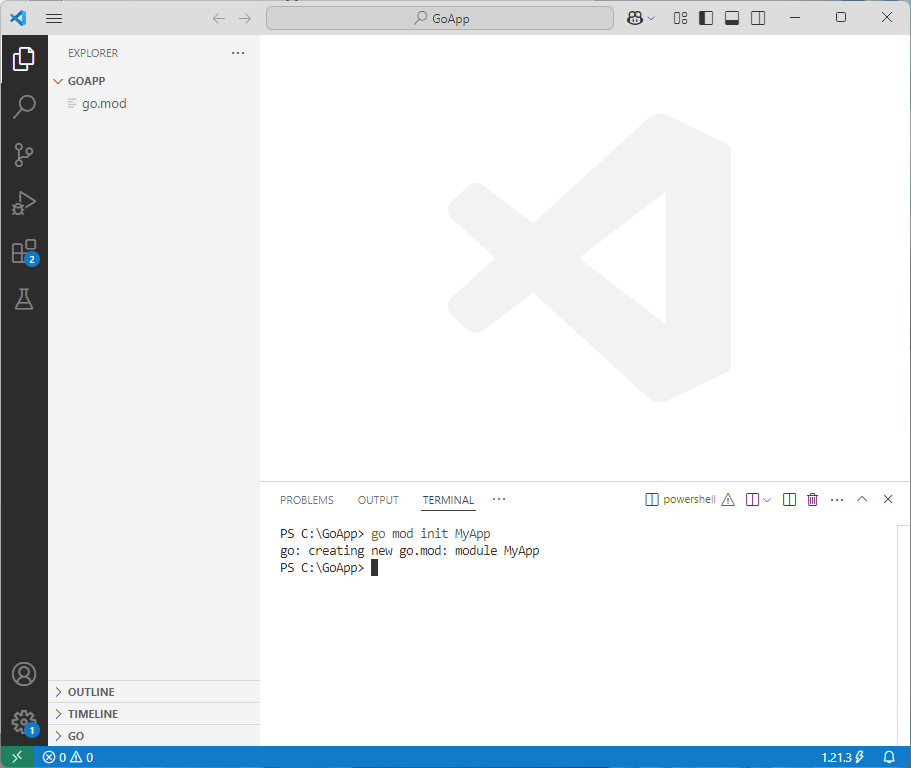
Task: Kill the terminal with trash icon
Action: click(812, 500)
